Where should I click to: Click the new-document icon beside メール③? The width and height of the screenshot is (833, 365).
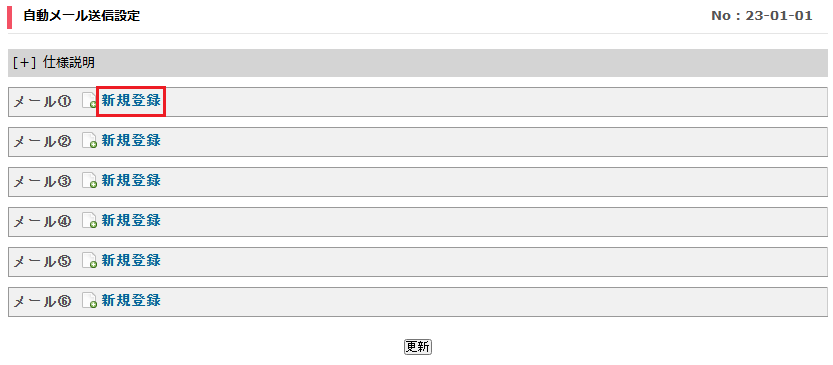click(90, 181)
